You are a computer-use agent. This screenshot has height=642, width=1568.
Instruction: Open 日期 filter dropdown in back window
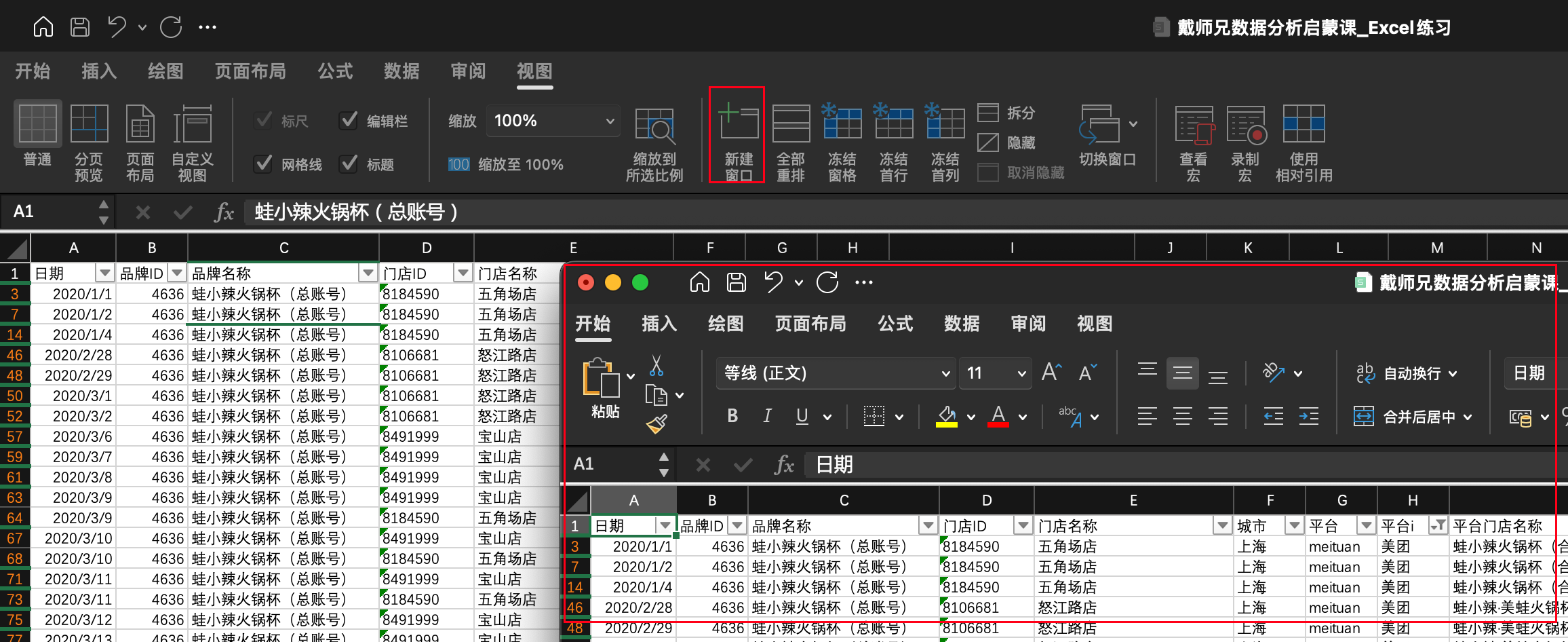(104, 273)
